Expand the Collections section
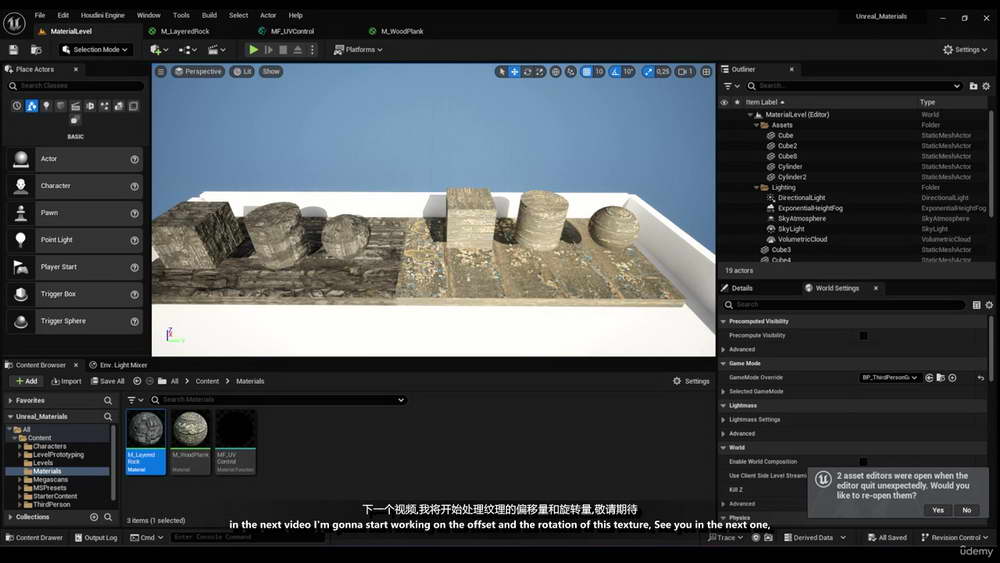This screenshot has width=1000, height=563. pos(11,517)
